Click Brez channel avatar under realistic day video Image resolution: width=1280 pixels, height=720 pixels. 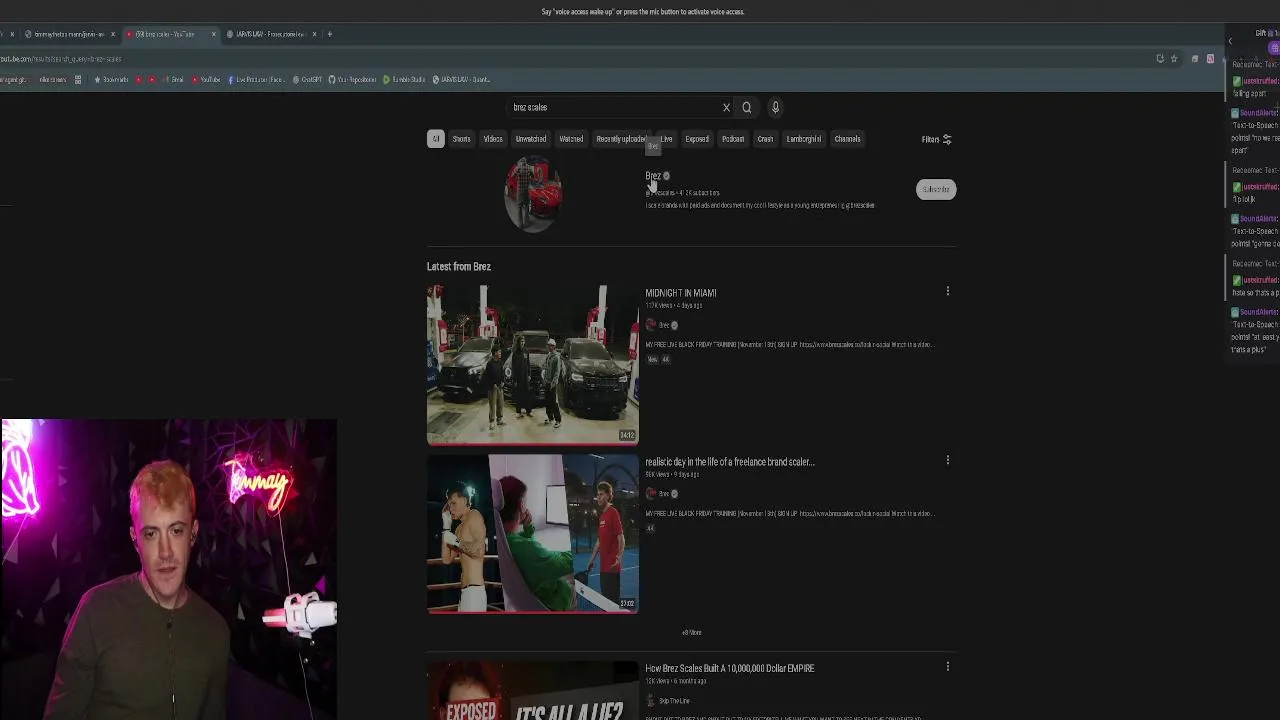coord(651,494)
